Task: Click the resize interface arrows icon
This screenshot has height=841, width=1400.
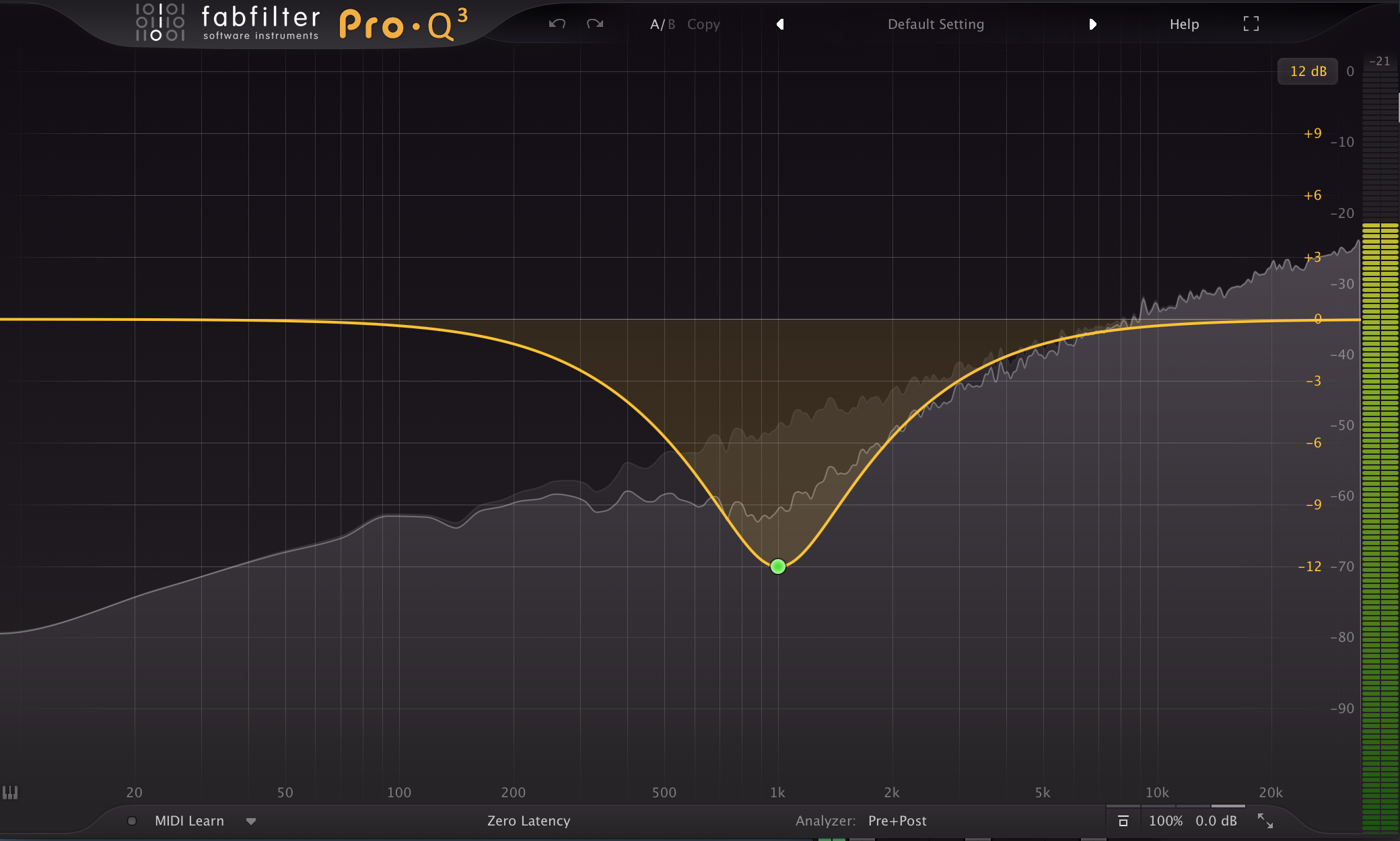Action: (1265, 821)
